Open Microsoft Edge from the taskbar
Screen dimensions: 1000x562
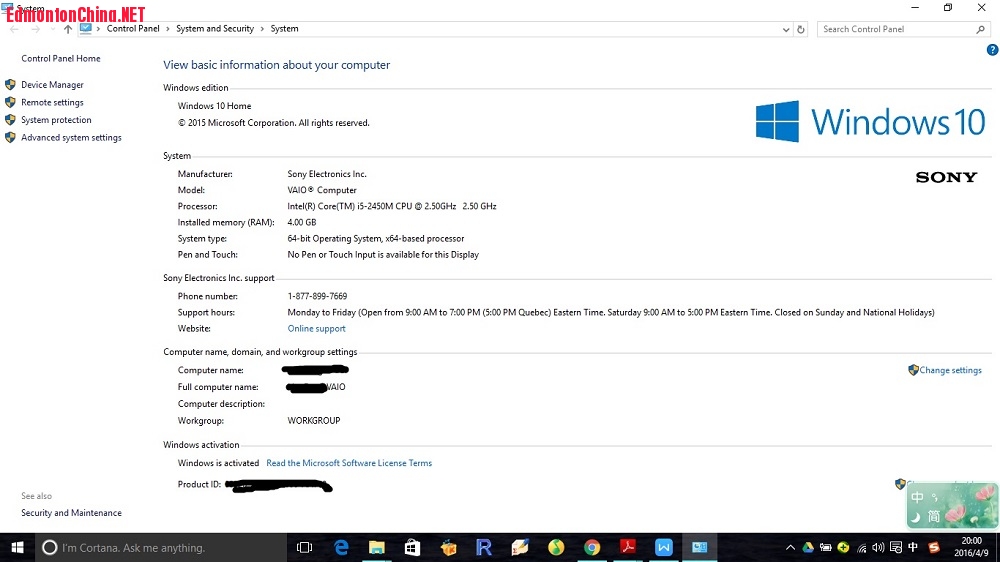[341, 547]
